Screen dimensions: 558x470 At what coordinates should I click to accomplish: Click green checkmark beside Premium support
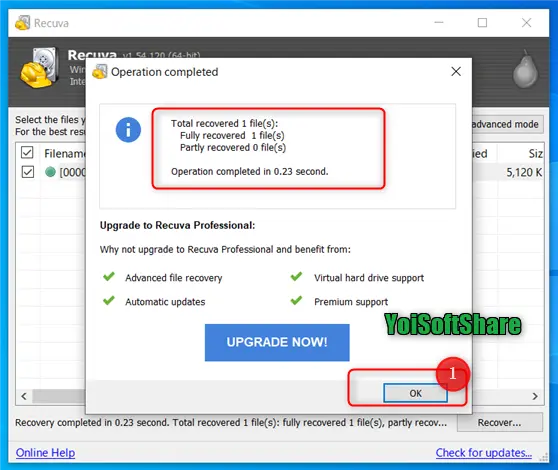(296, 301)
